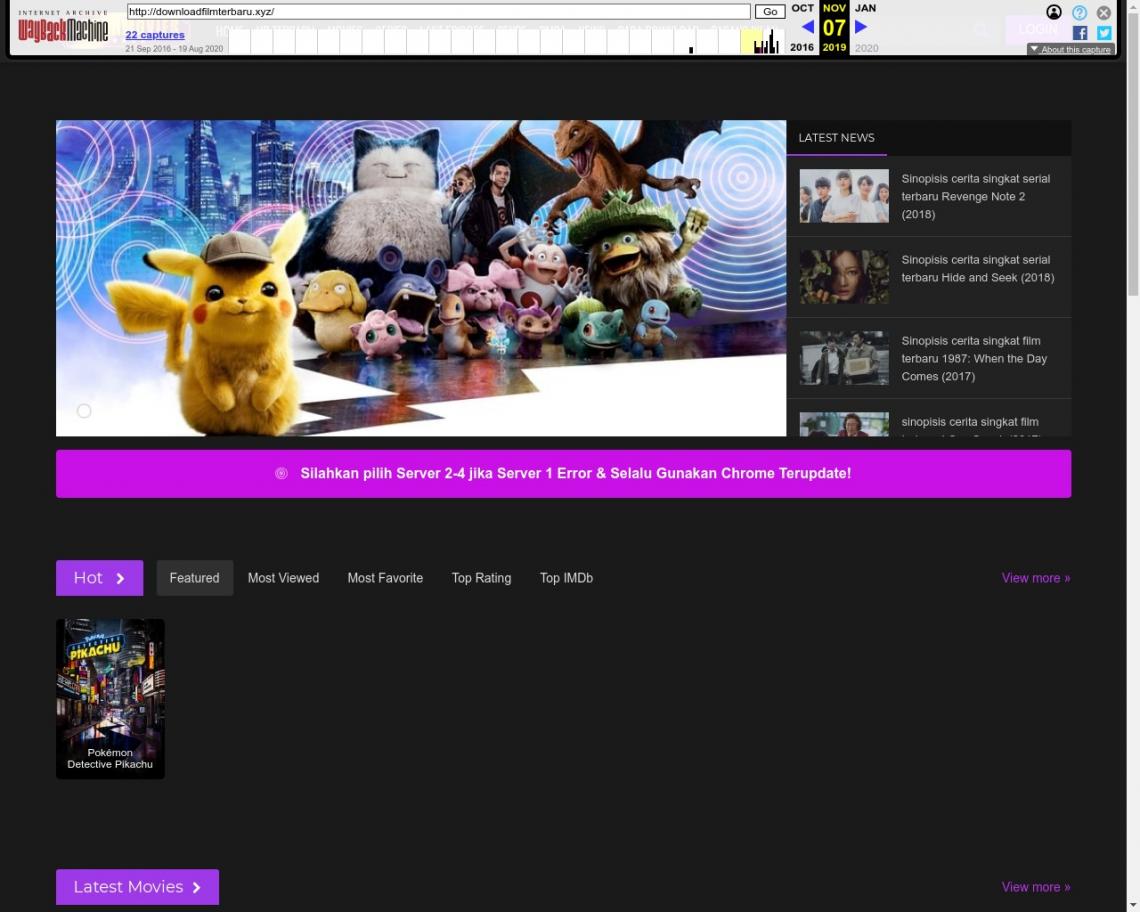Click the purple server notice banner
This screenshot has height=912, width=1140.
[x=563, y=473]
